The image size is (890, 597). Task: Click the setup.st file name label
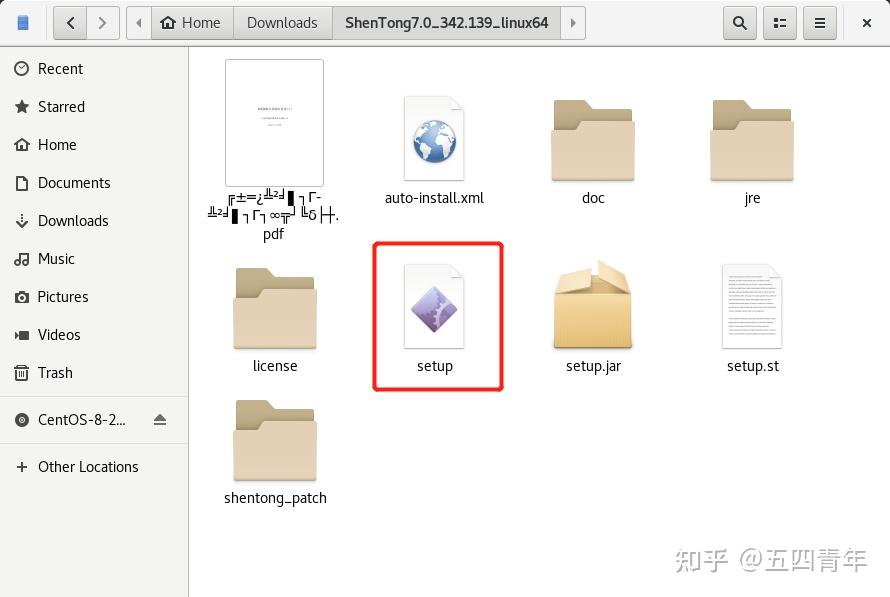point(753,366)
